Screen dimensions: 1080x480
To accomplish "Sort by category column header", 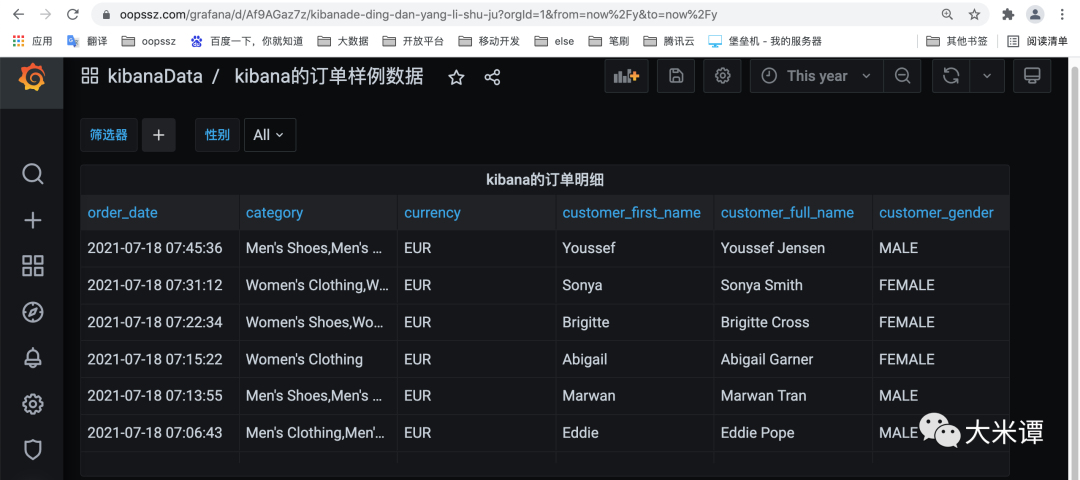I will pyautogui.click(x=274, y=213).
